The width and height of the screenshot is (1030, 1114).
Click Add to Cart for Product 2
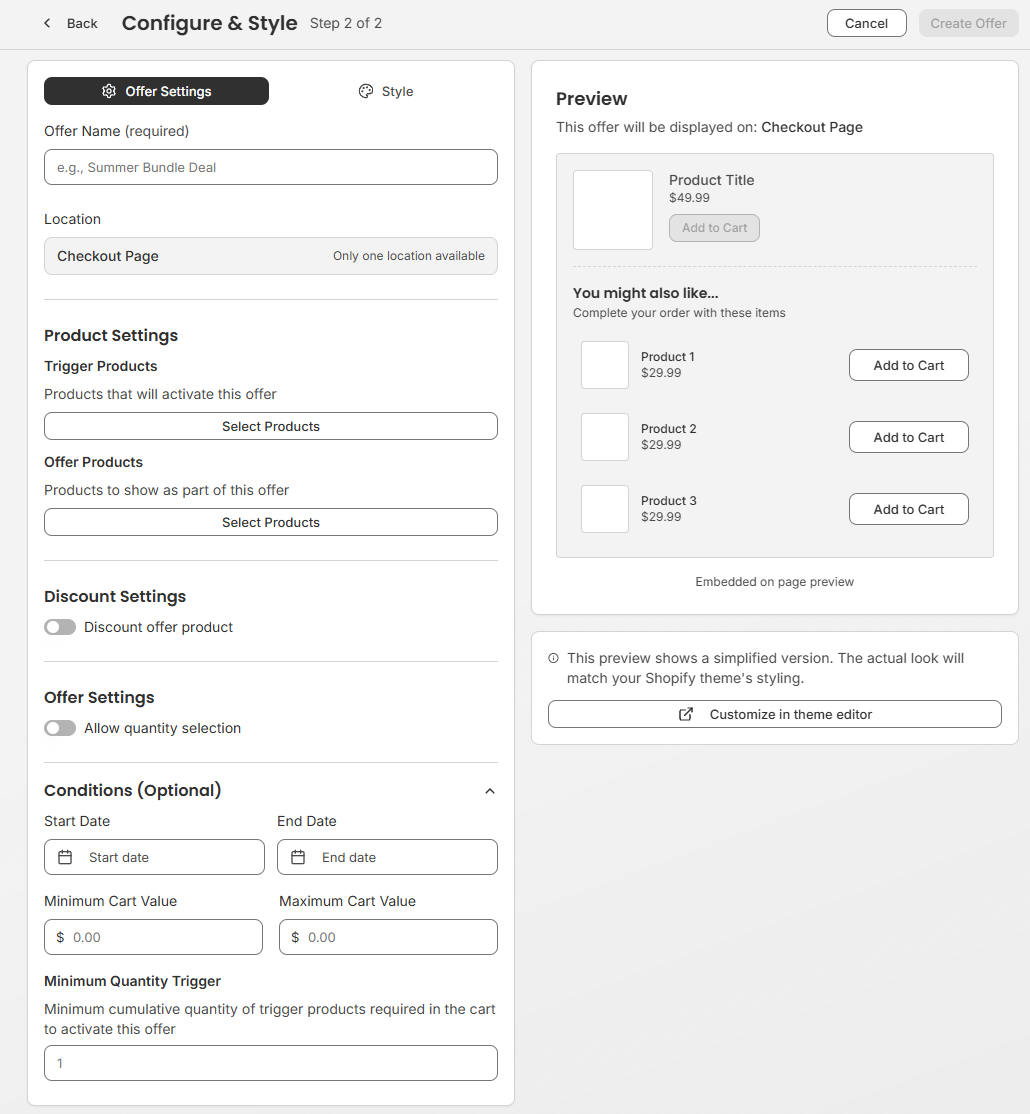(909, 437)
